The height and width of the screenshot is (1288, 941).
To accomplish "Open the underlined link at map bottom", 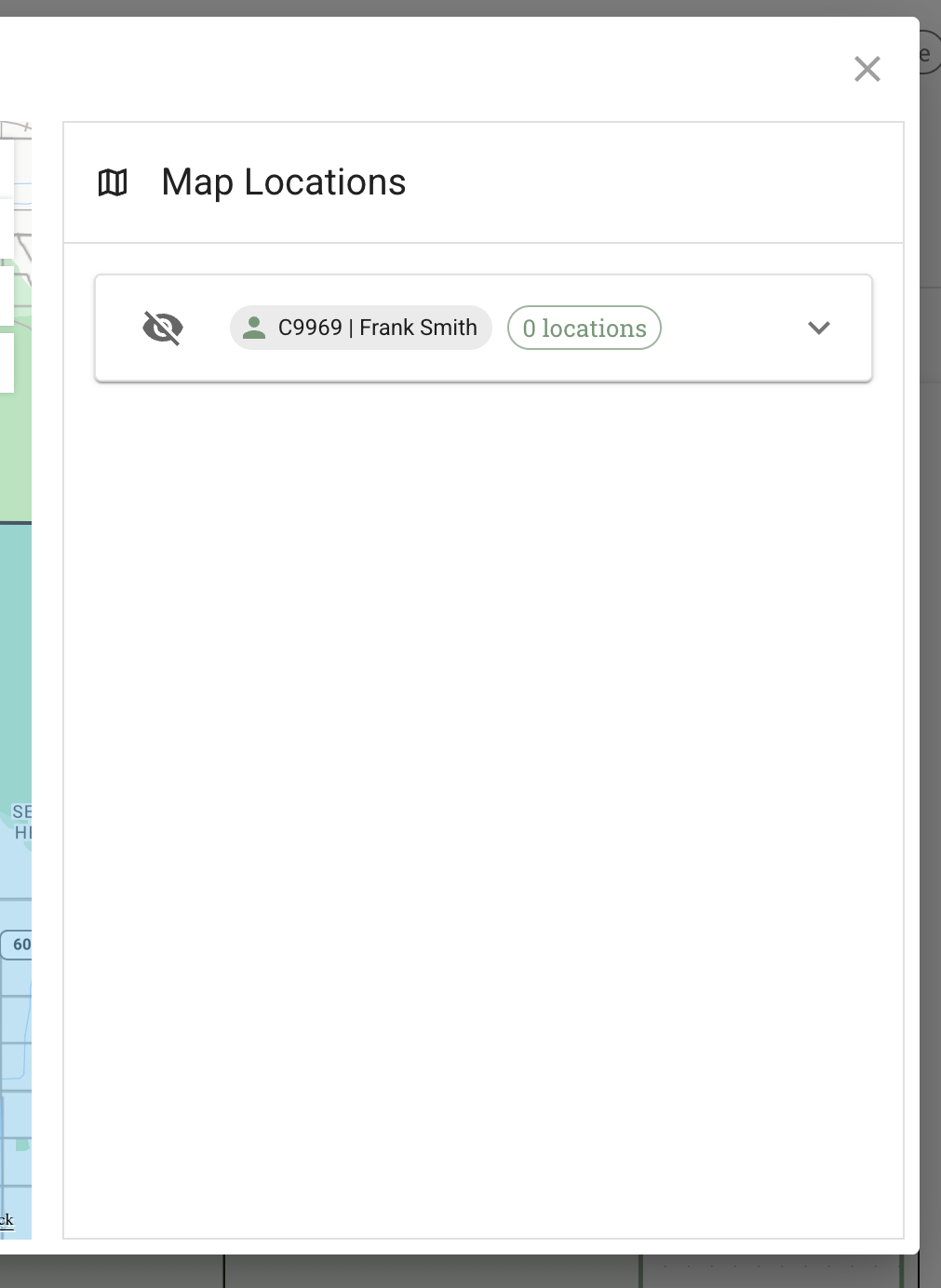I will [7, 1220].
